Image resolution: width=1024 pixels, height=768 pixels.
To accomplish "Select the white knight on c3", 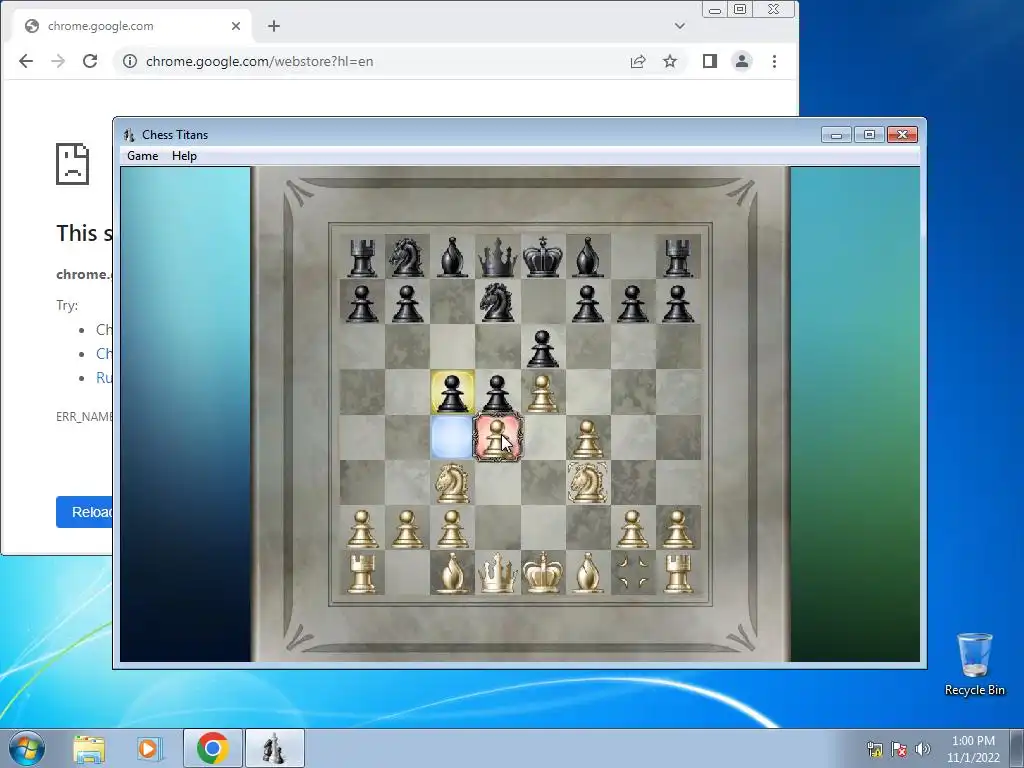I will tap(453, 483).
